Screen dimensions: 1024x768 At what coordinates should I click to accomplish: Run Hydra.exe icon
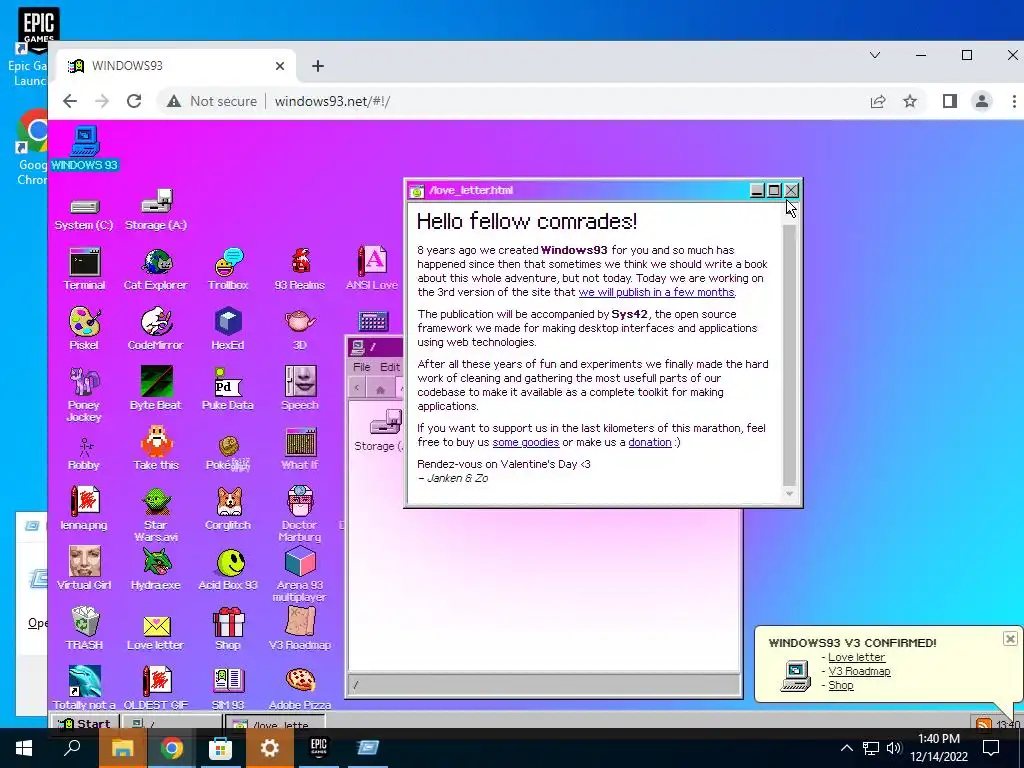tap(156, 568)
